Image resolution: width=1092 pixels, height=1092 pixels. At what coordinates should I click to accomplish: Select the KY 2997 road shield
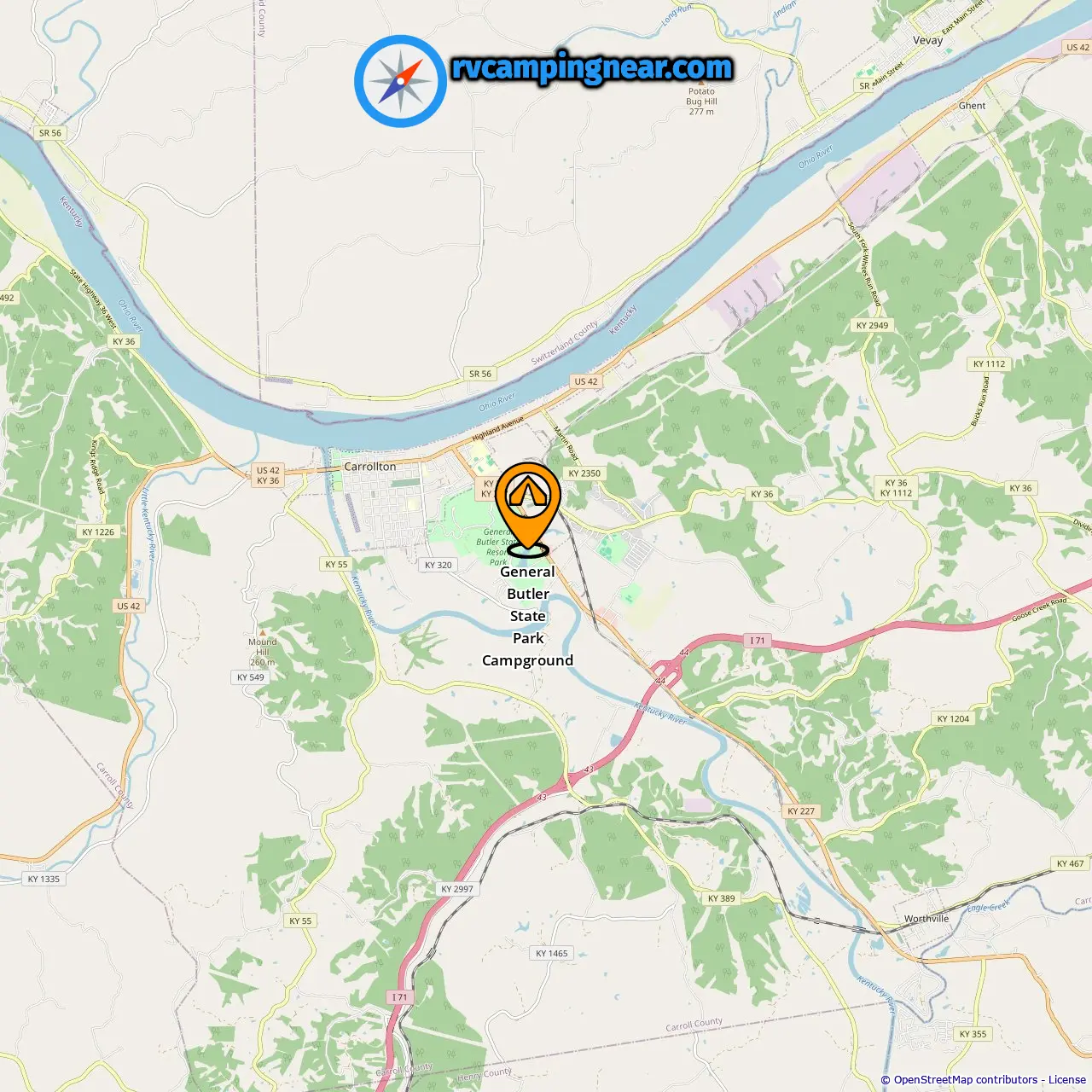coord(457,889)
